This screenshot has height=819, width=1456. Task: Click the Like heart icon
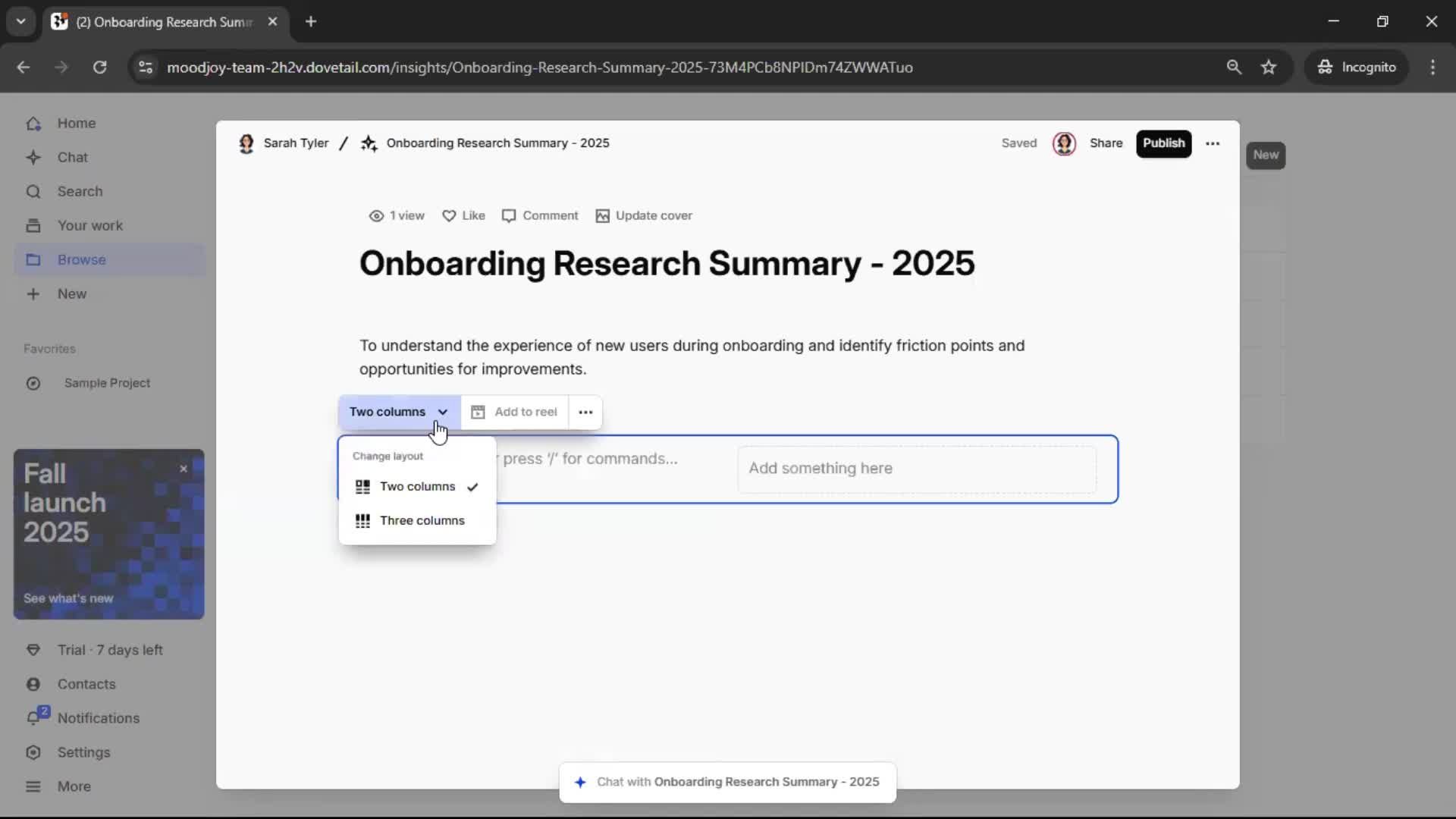pos(449,216)
